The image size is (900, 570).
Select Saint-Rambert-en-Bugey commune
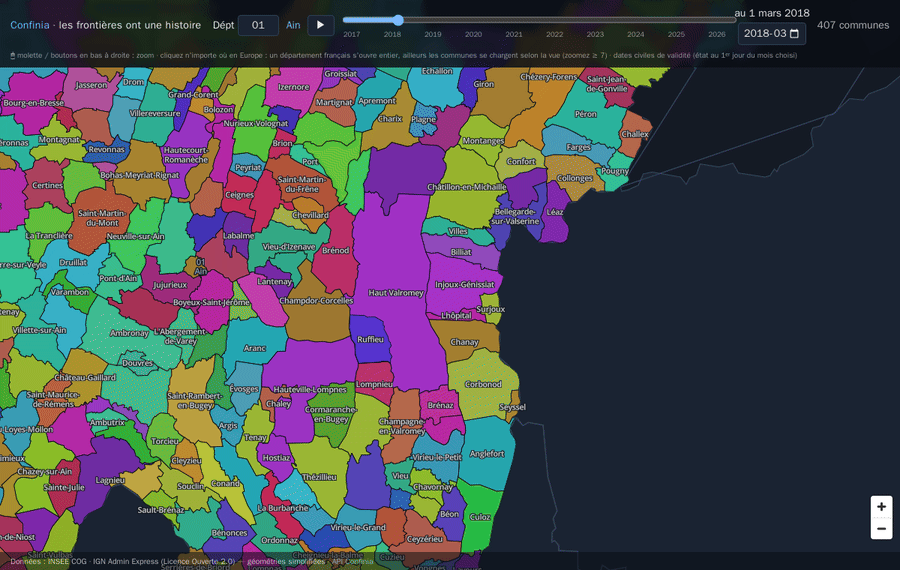point(195,400)
